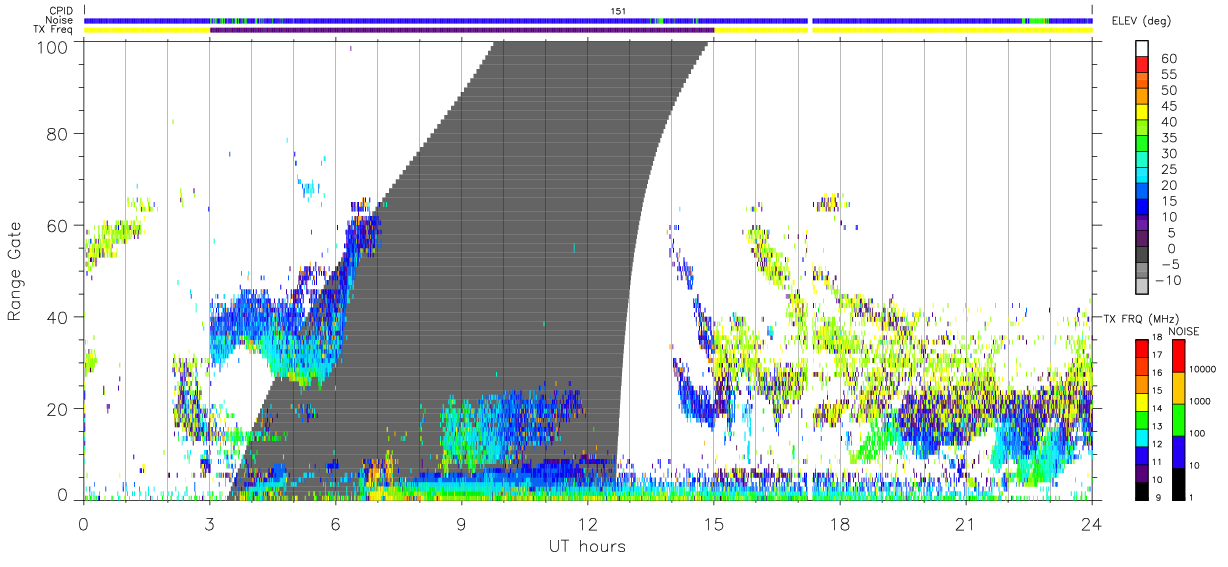Click the purple section of the TX Freq strip

tap(462, 30)
